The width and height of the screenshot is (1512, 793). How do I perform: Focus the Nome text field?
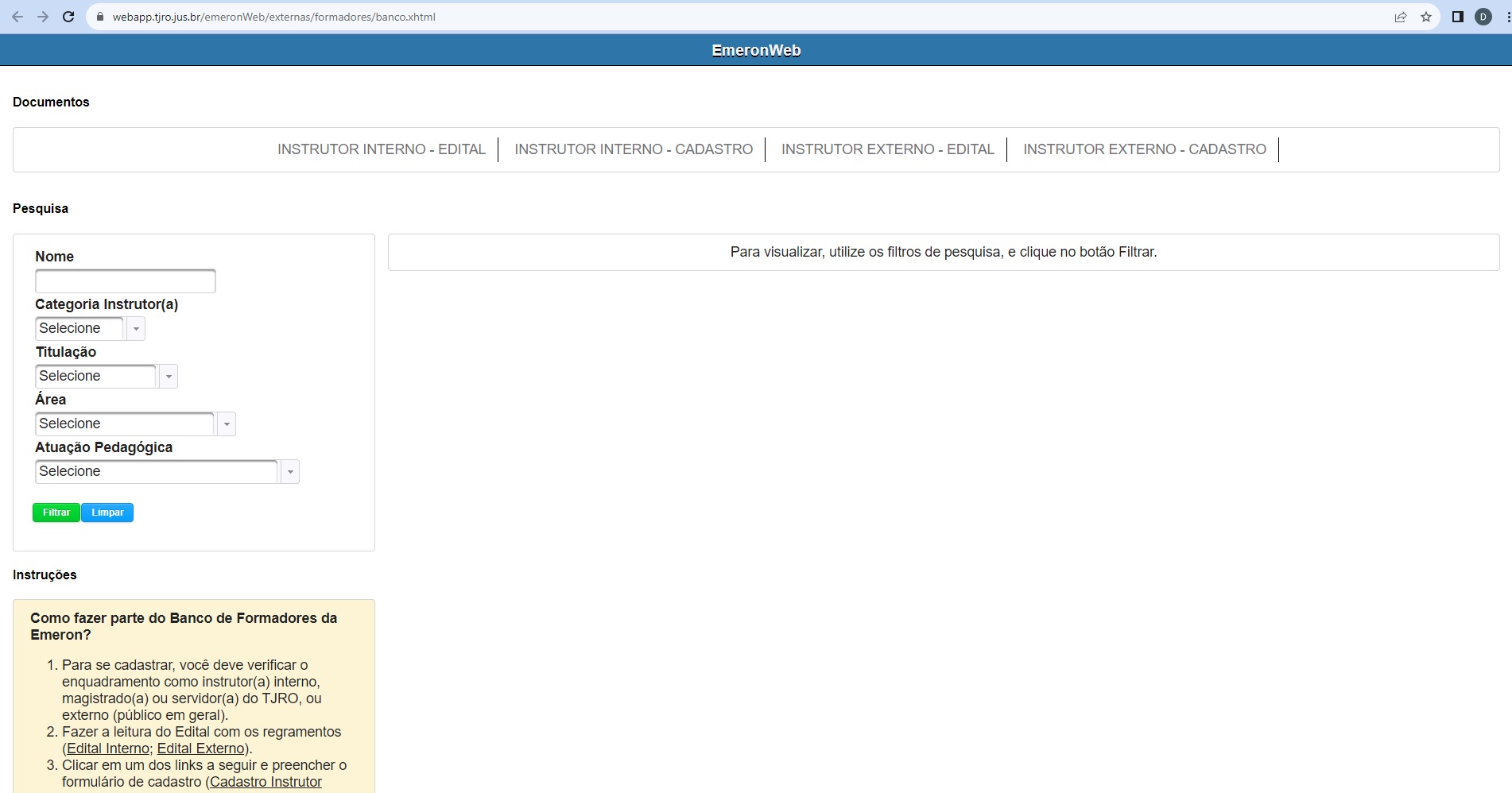pos(126,281)
